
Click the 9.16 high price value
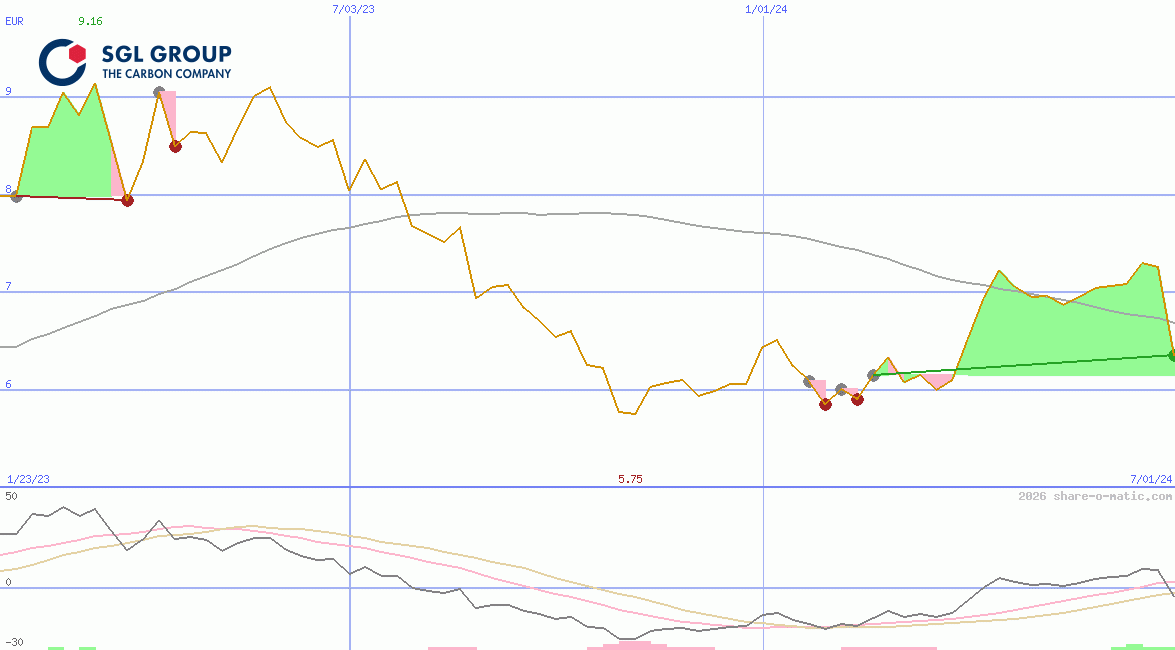tap(90, 21)
